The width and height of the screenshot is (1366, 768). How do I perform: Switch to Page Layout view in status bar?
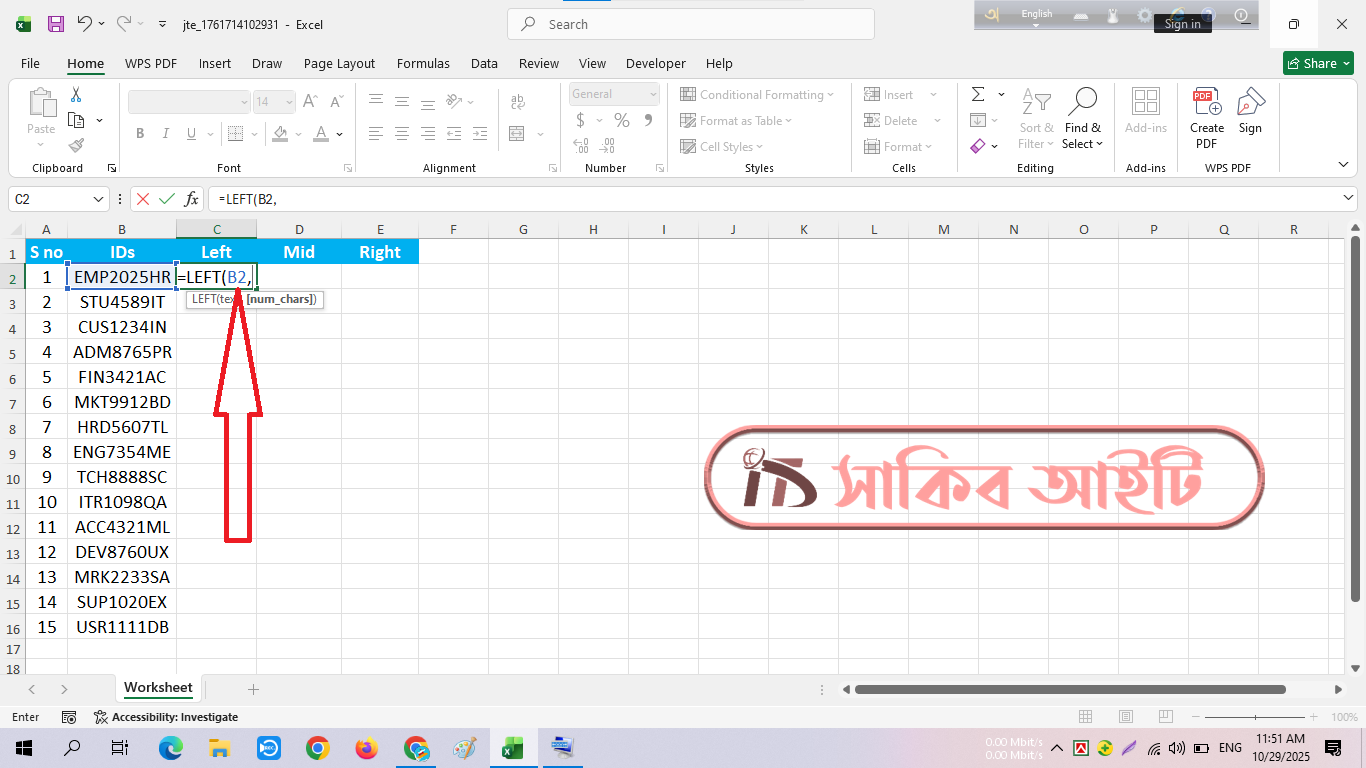(1126, 717)
